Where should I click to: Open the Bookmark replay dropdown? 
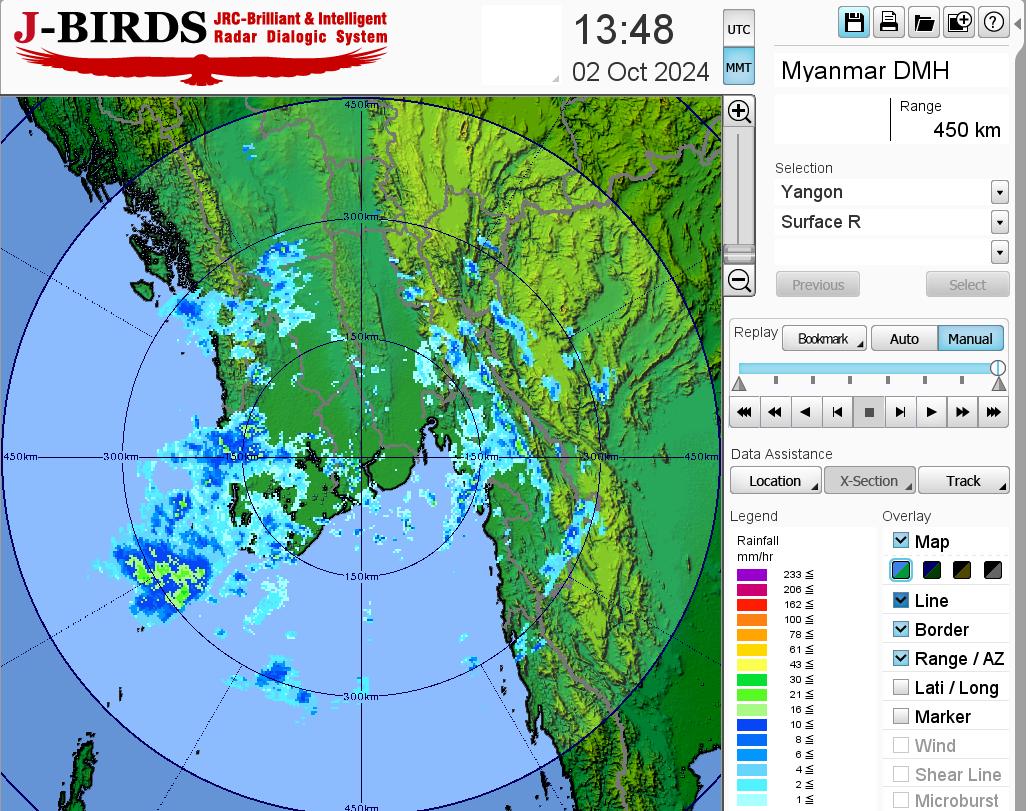[x=823, y=339]
